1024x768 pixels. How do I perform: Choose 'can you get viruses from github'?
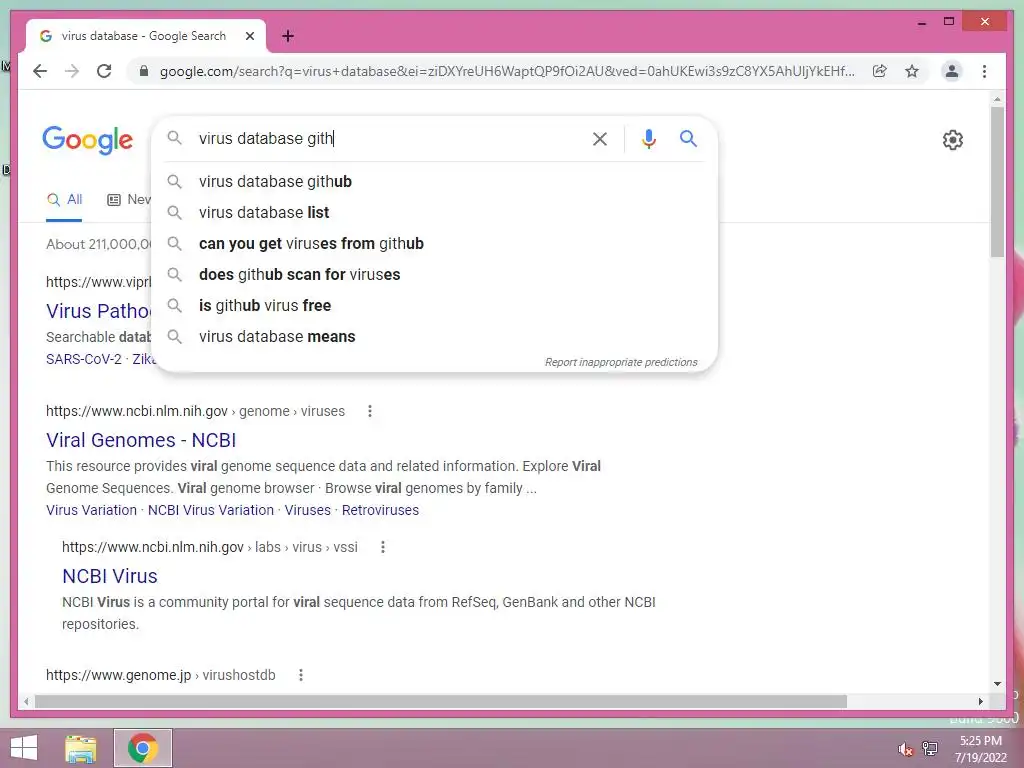coord(435,244)
